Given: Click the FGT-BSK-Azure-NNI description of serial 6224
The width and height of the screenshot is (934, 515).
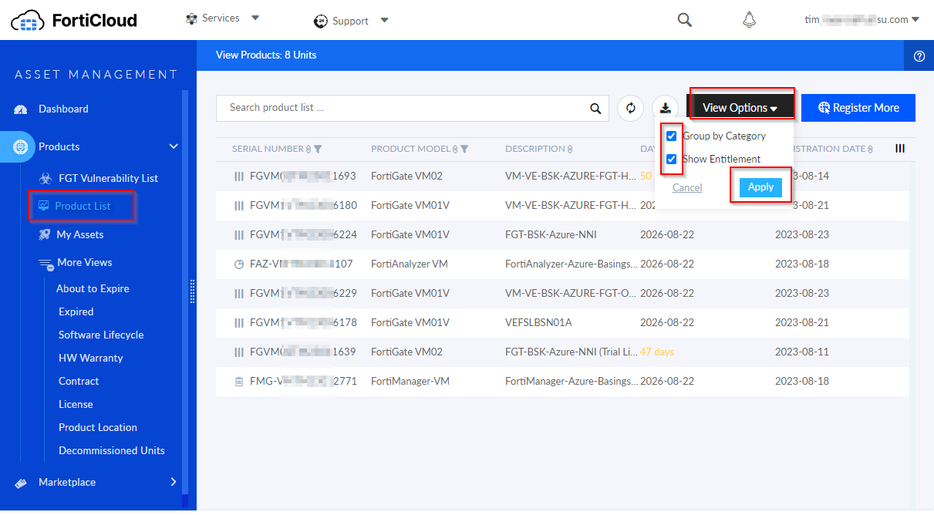Looking at the screenshot, I should pos(550,235).
